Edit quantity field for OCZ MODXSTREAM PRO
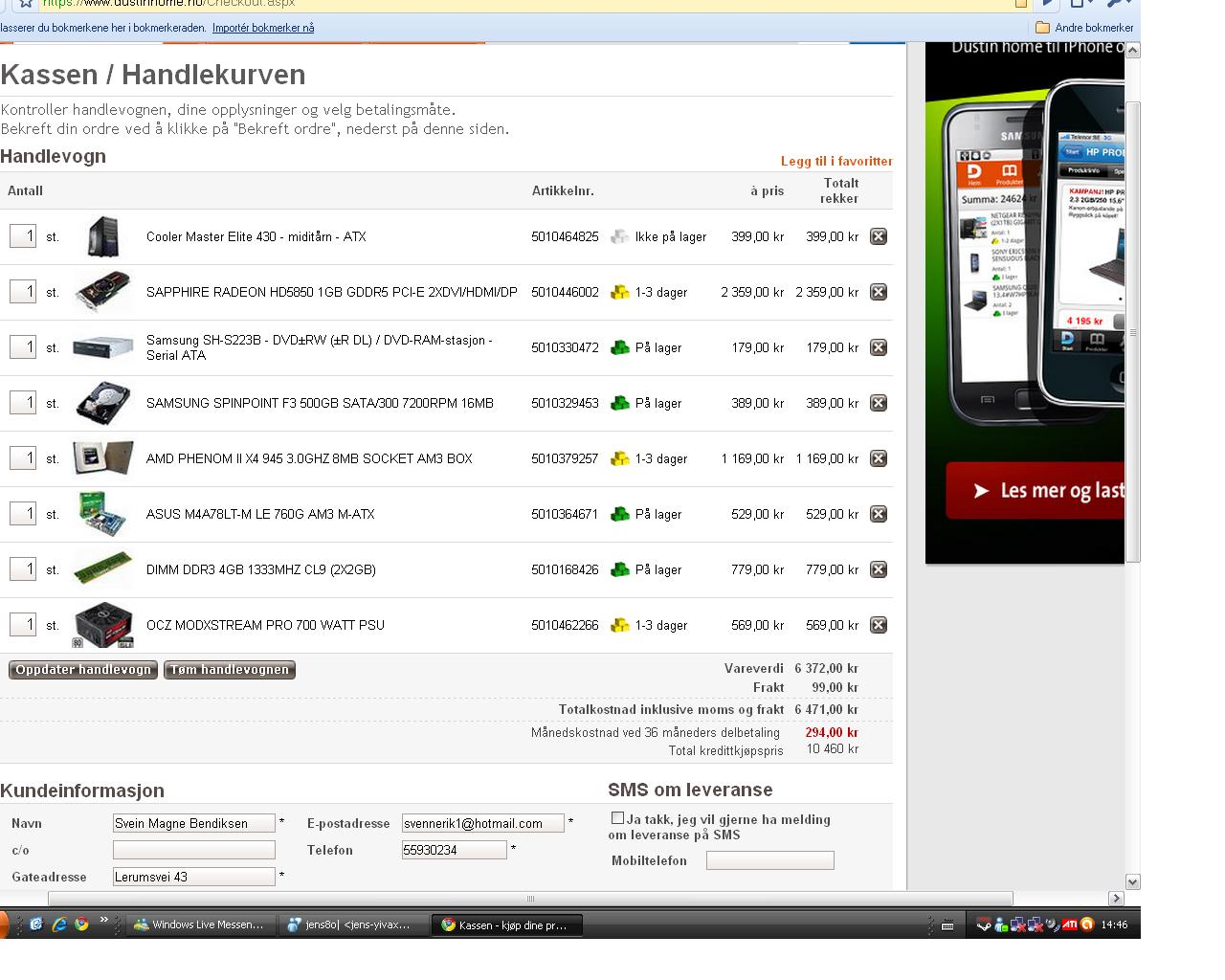1225x980 pixels. [23, 624]
